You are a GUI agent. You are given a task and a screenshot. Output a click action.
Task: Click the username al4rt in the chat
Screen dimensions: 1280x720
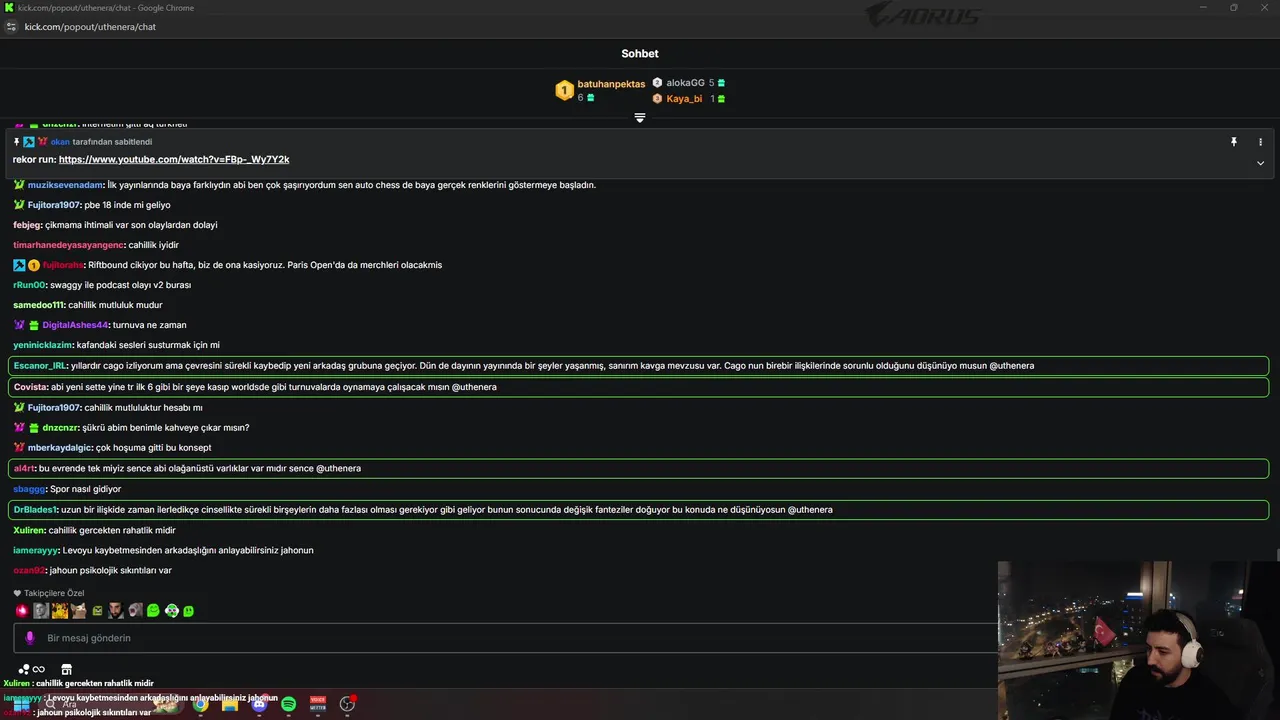(x=24, y=468)
